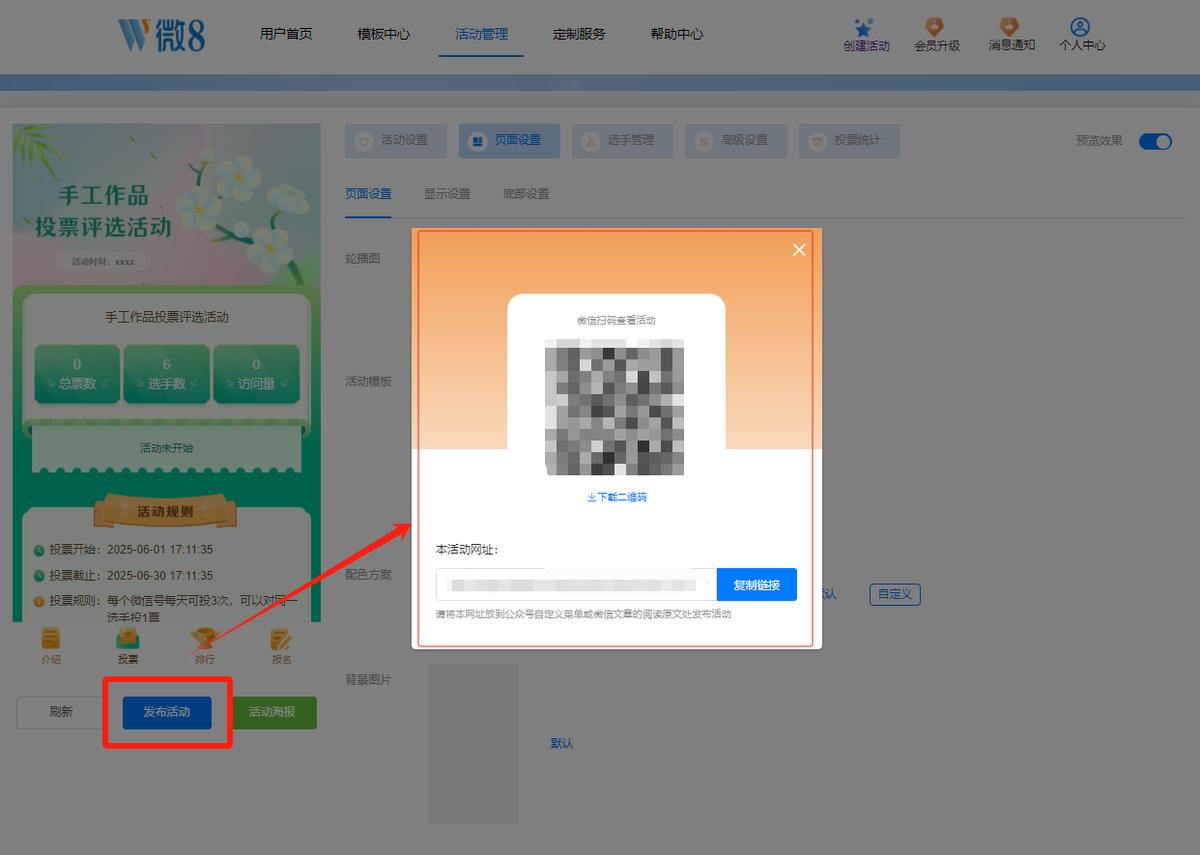Click 活动规则 banner heading
1200x855 pixels.
click(x=166, y=512)
